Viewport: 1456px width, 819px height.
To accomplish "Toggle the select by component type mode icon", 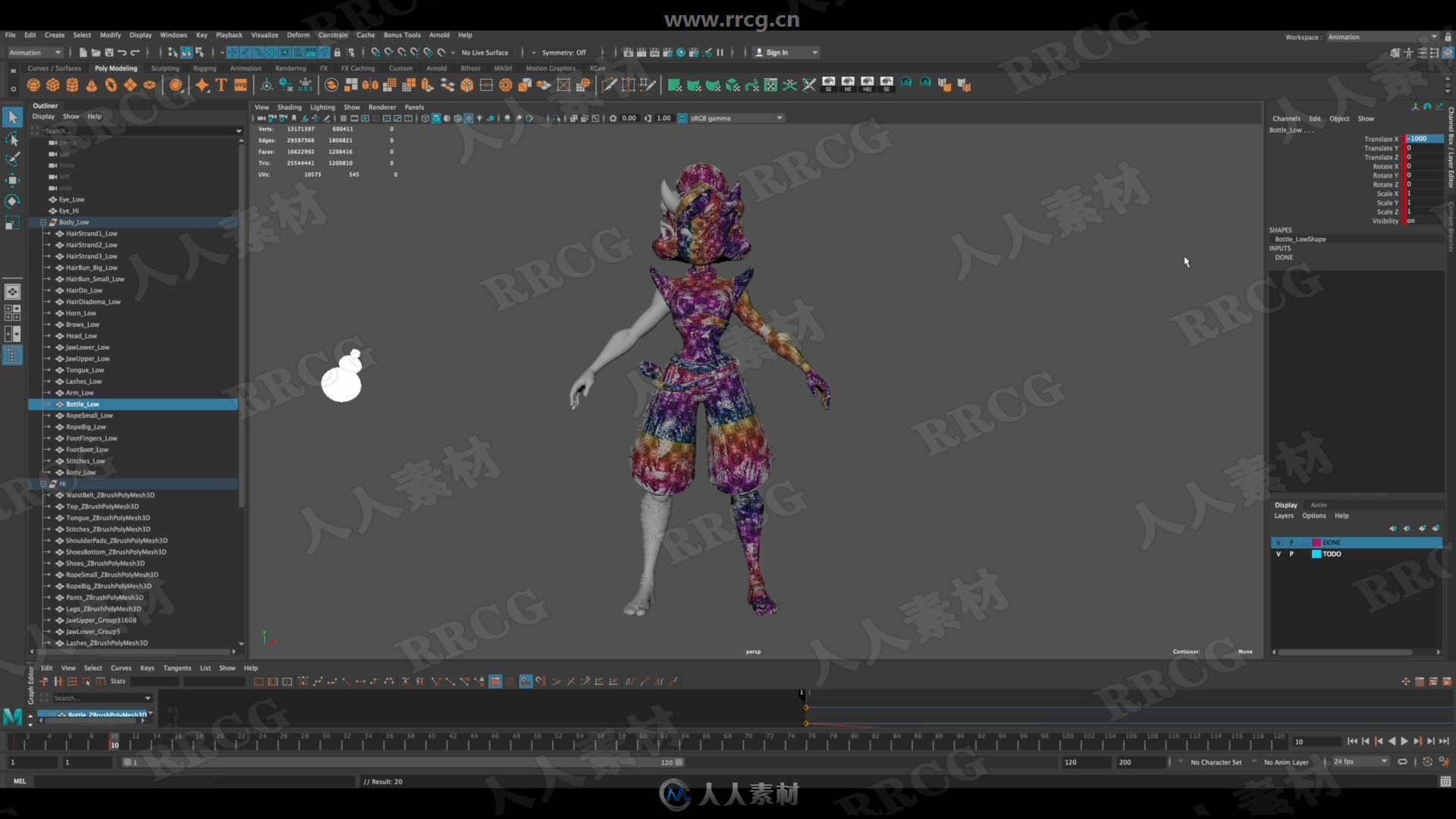I will [x=199, y=52].
